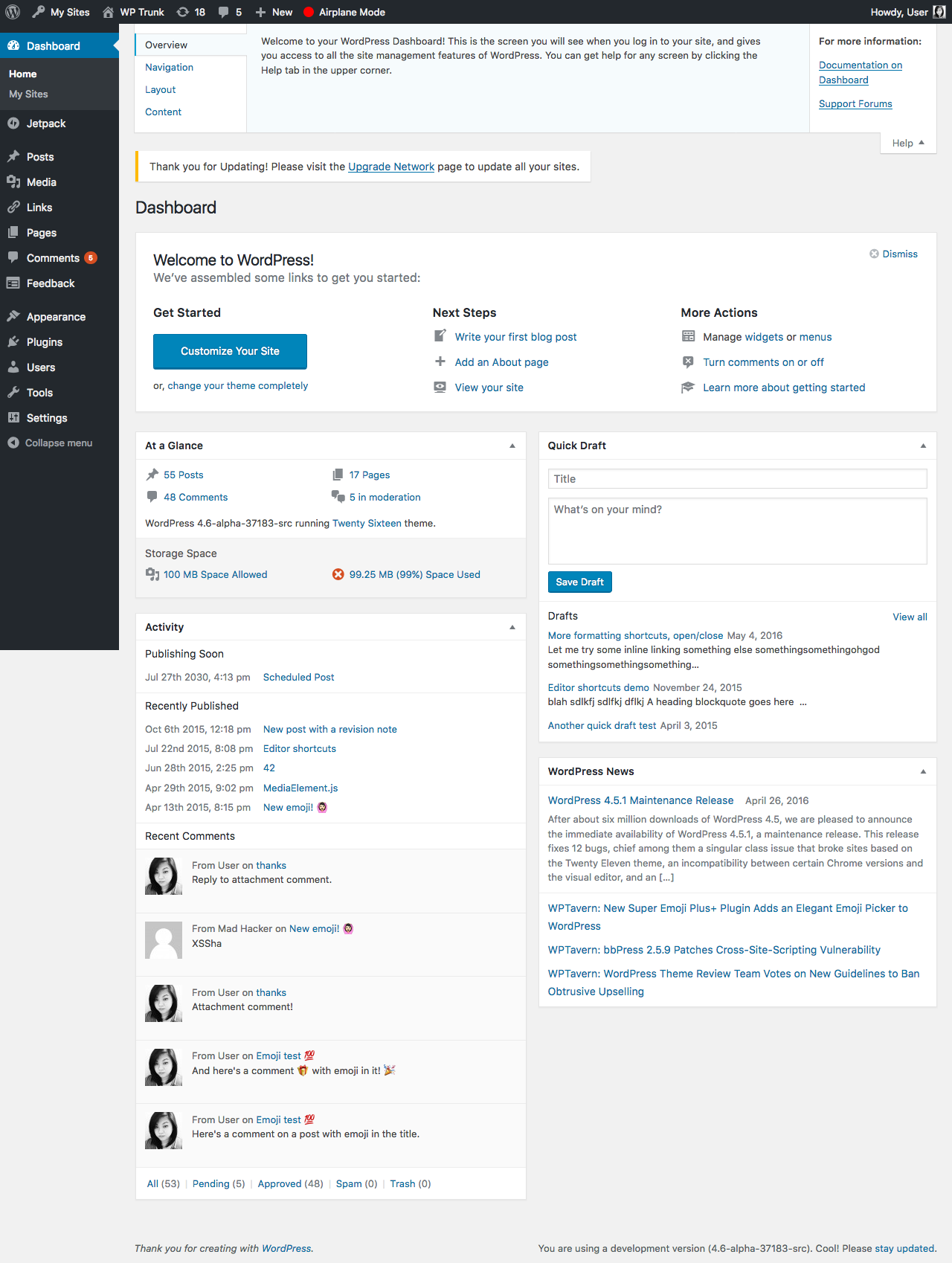Click the user avatar in top bar

pyautogui.click(x=939, y=12)
